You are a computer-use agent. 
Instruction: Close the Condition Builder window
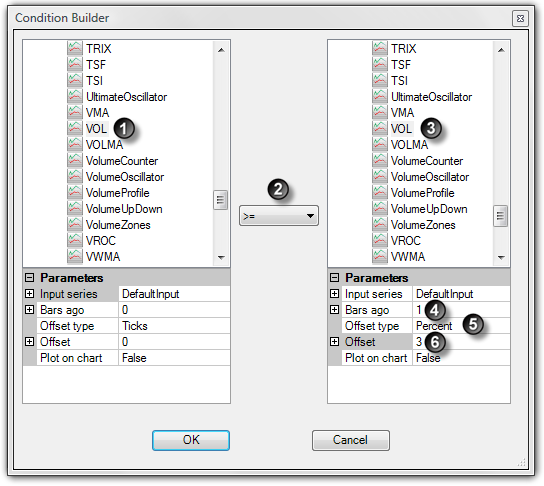click(x=520, y=18)
